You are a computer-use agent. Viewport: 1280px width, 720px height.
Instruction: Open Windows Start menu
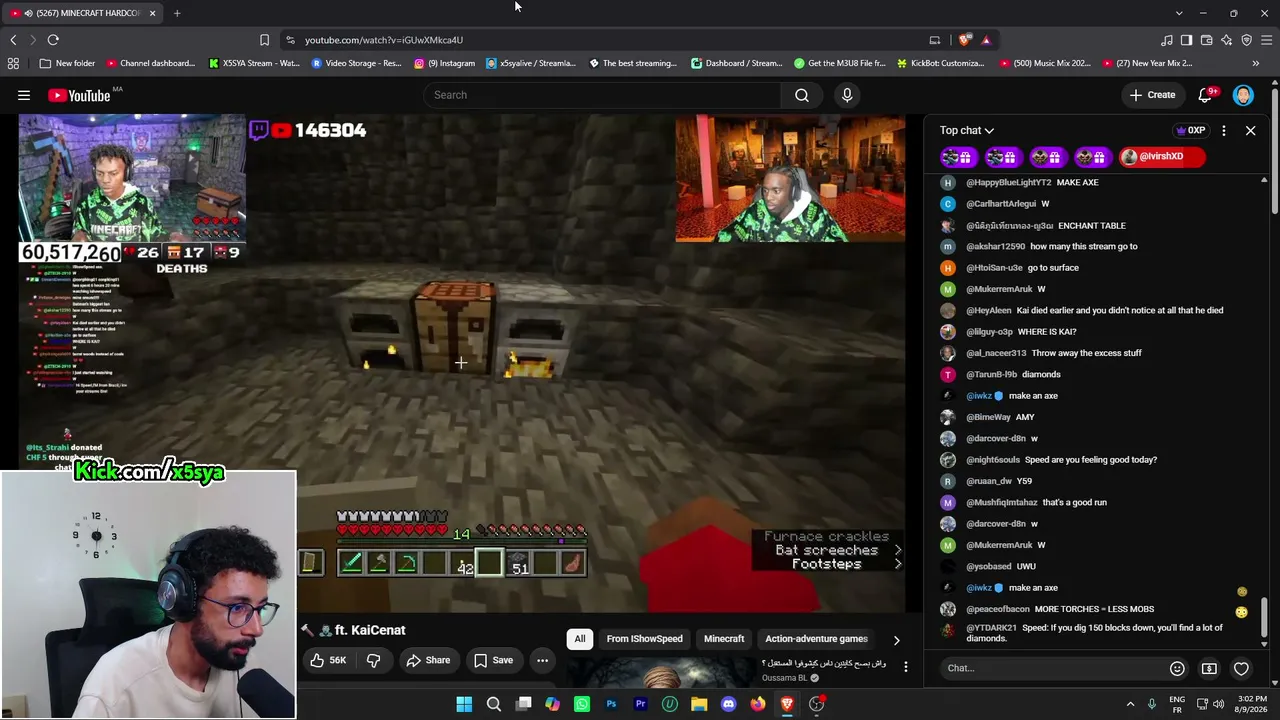tap(464, 704)
